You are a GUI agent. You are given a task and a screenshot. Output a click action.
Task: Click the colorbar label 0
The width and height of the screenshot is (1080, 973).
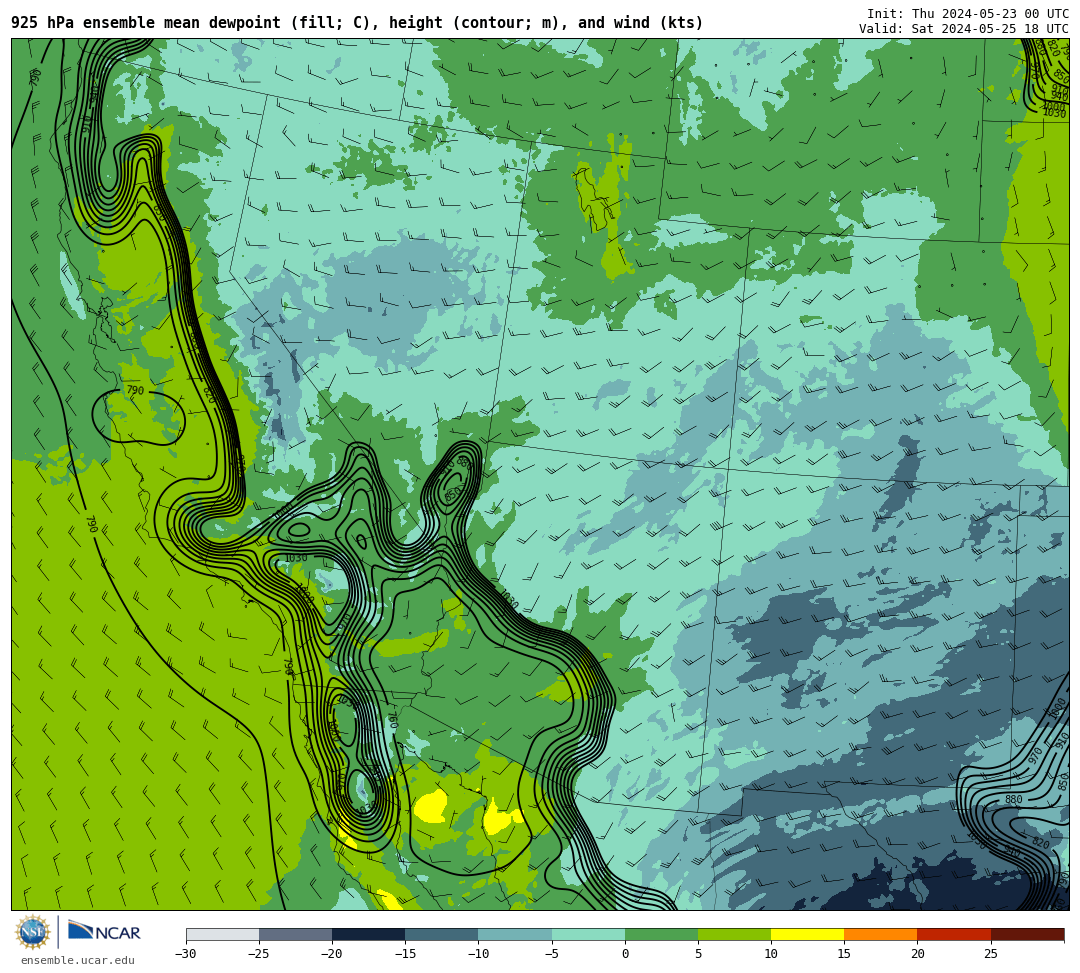pyautogui.click(x=625, y=954)
